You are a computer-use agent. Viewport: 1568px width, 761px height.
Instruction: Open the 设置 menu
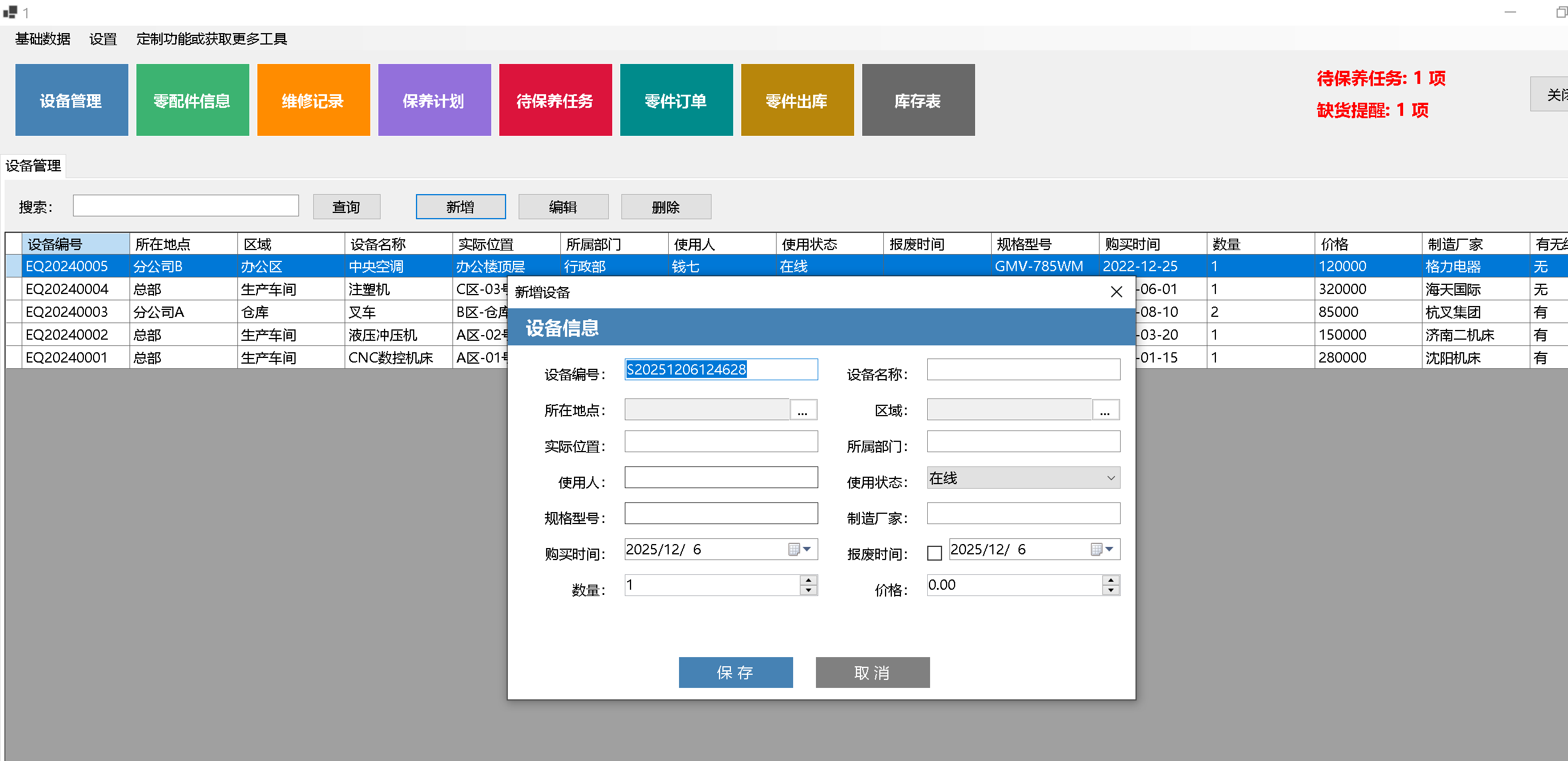tap(103, 39)
